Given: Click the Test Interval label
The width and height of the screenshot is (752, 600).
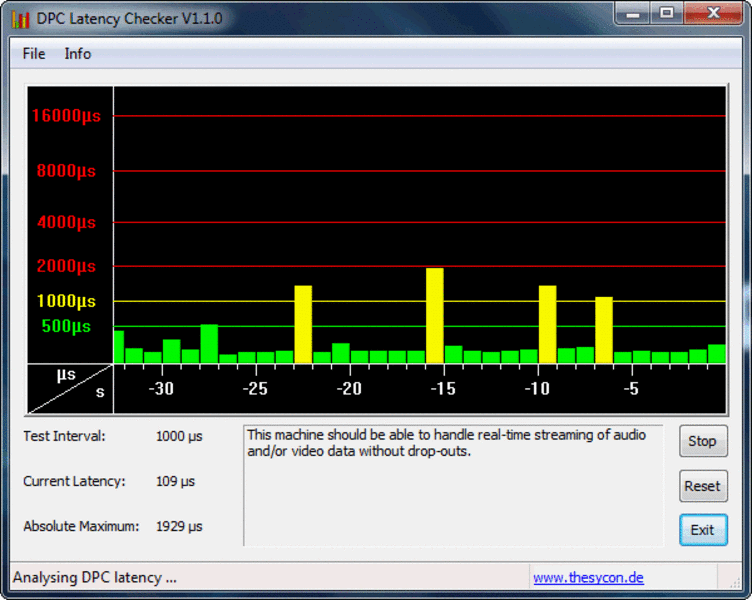Looking at the screenshot, I should coord(64,436).
